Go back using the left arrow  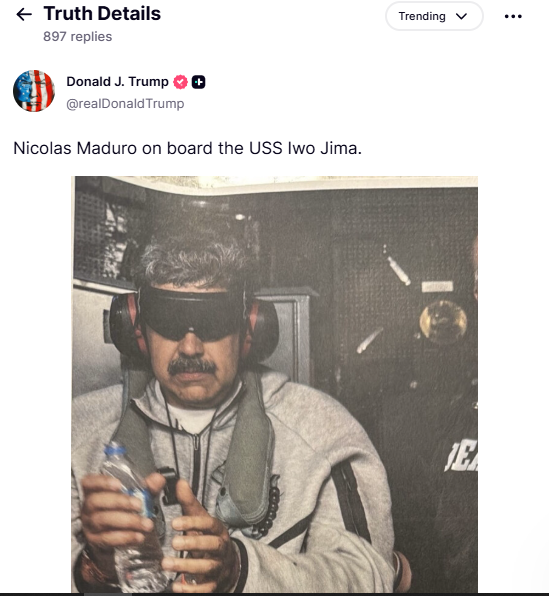24,14
